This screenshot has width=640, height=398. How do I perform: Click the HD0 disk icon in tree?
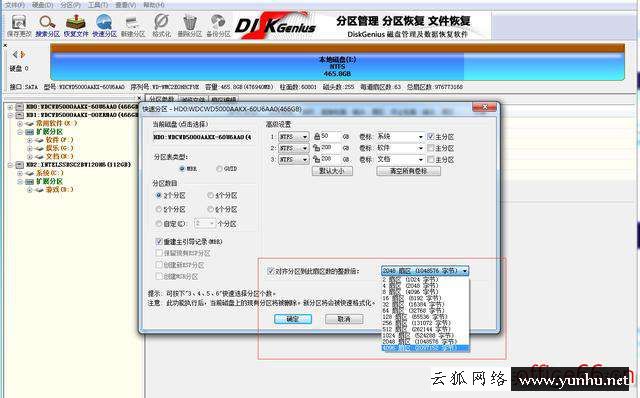[20, 107]
